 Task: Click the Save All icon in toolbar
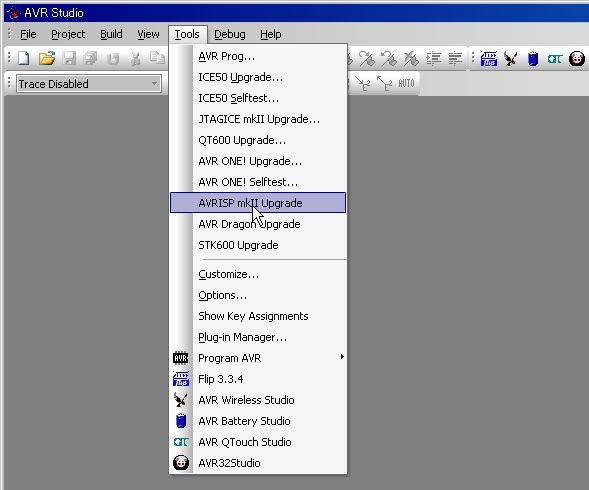tap(91, 58)
